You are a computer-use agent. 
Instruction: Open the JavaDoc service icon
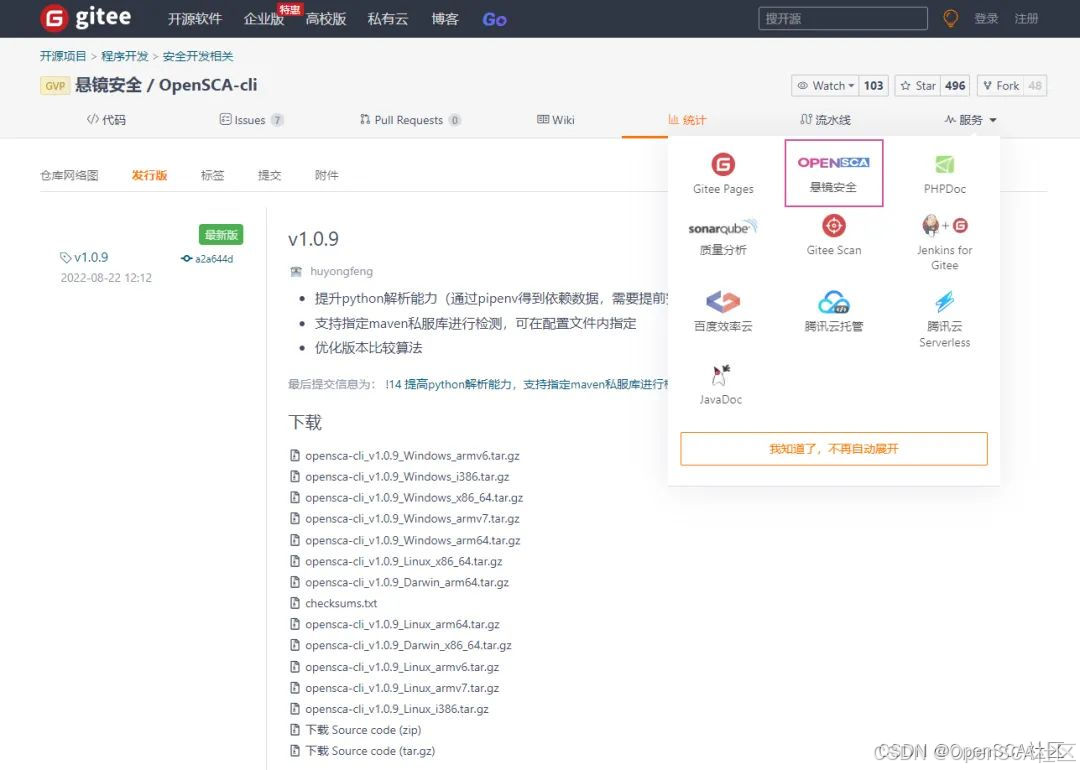tap(720, 375)
